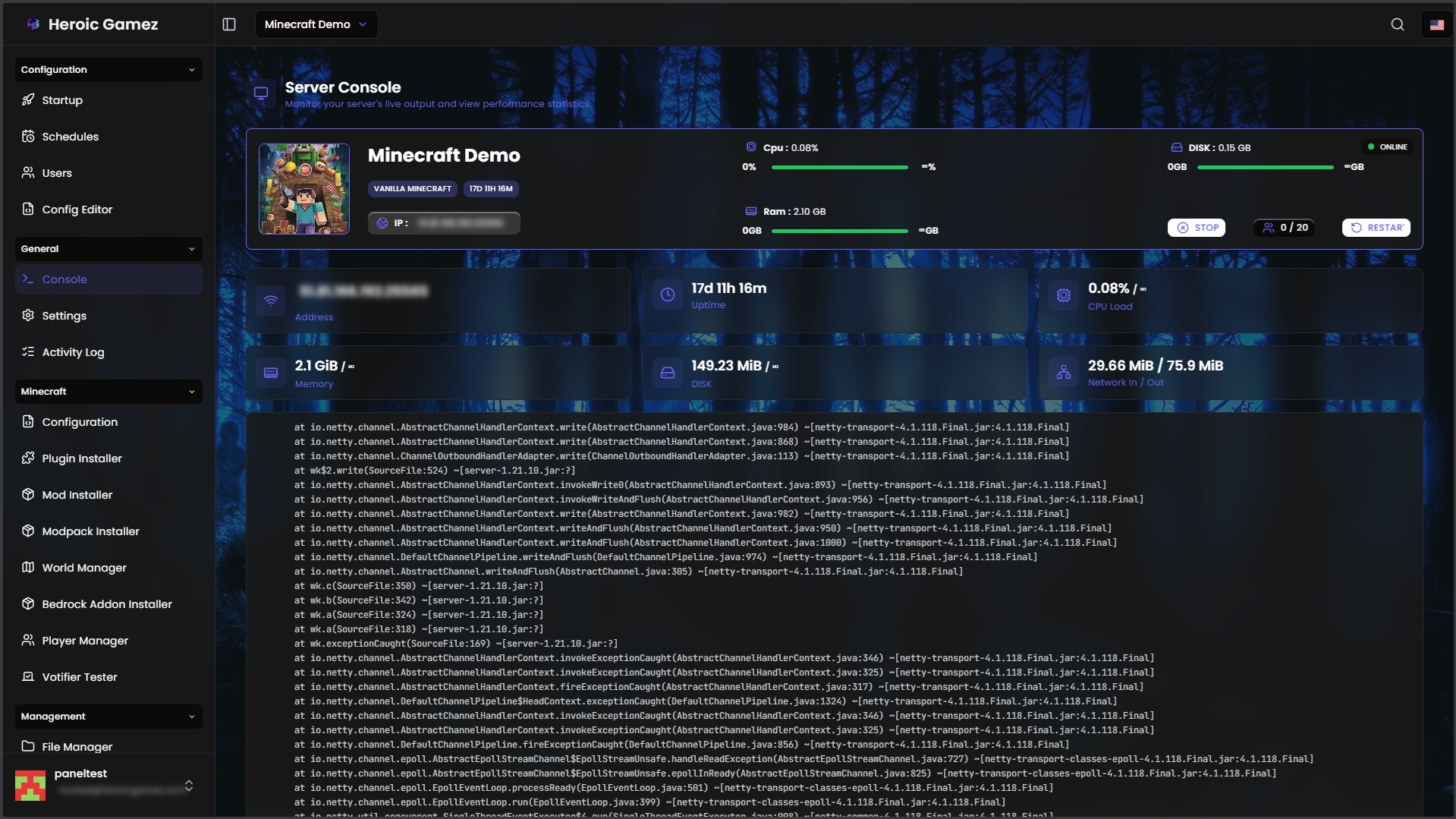Viewport: 1456px width, 819px height.
Task: Click the Minecraft Demo server thumbnail
Action: click(x=304, y=189)
